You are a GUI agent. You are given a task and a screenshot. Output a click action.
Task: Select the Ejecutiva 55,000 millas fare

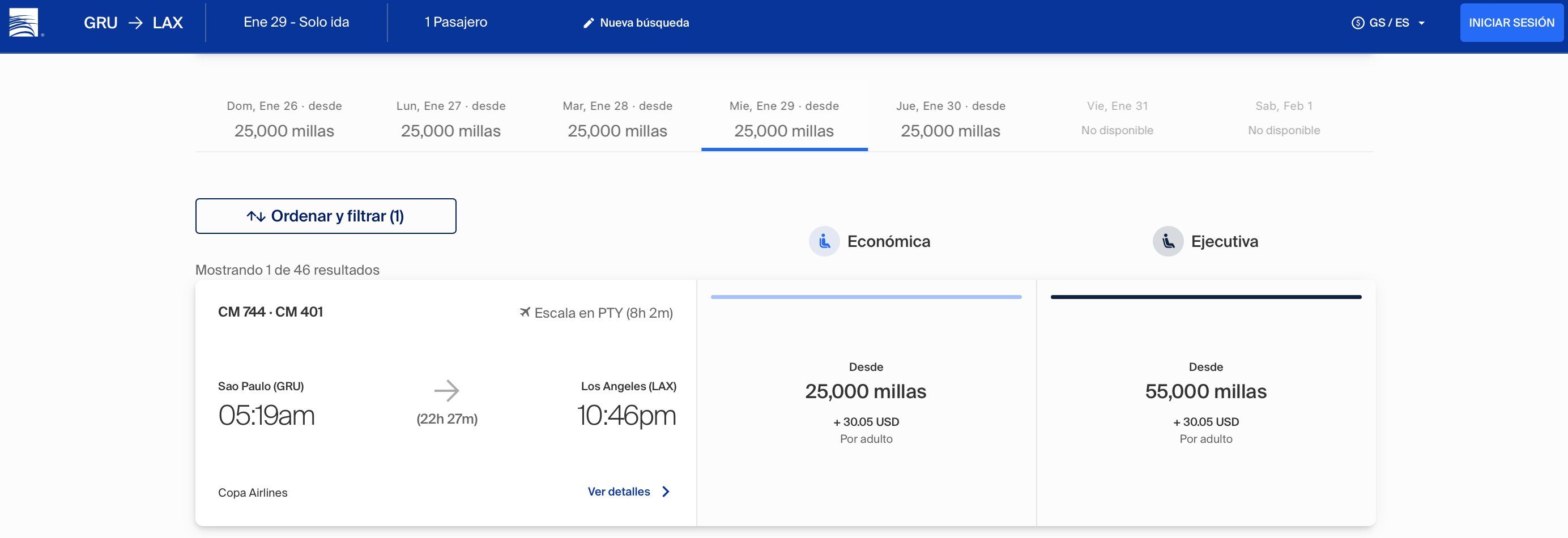tap(1206, 403)
